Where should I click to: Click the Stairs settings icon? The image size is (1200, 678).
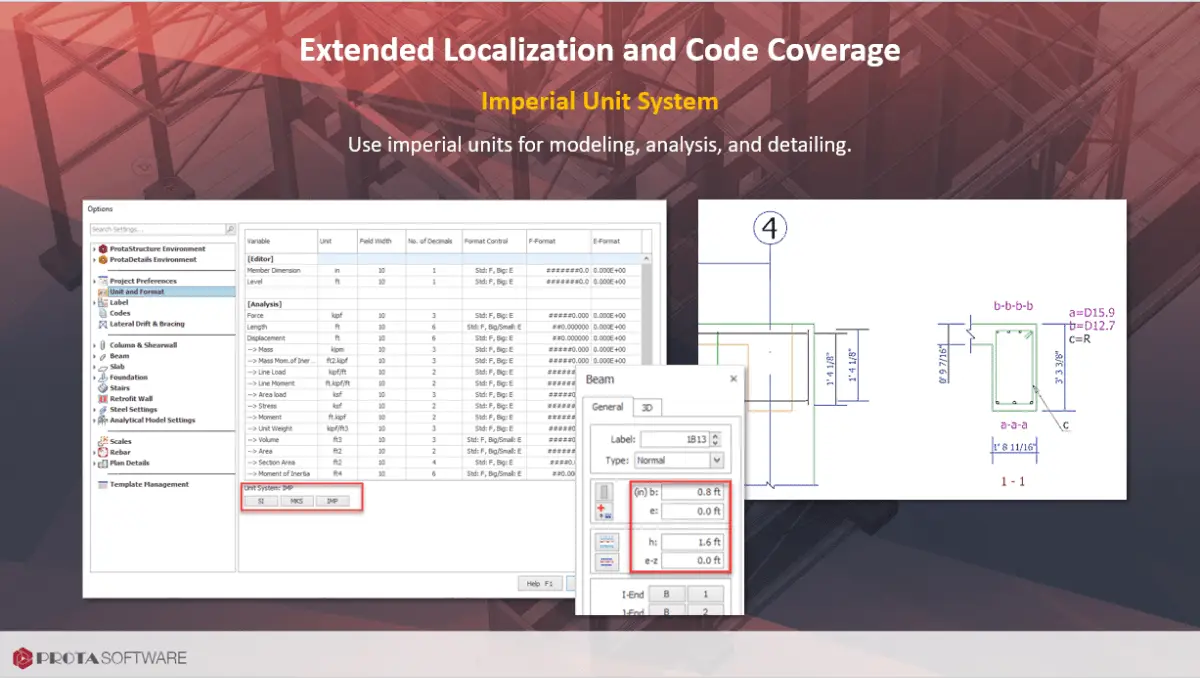[102, 388]
